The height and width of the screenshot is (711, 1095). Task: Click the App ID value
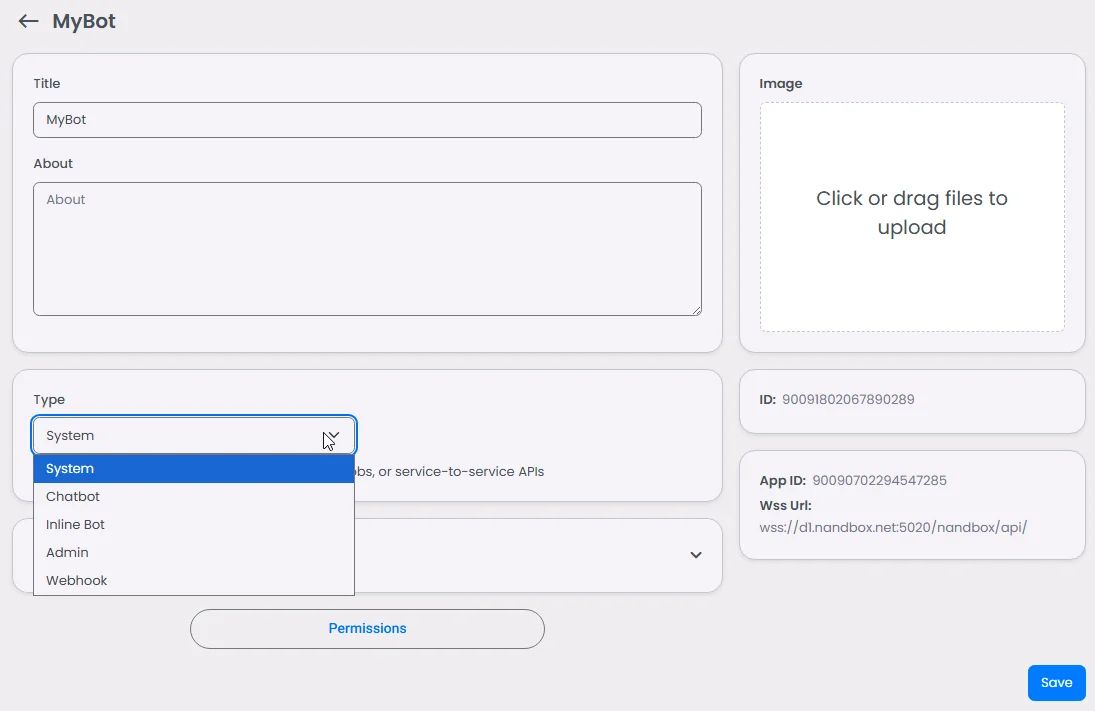[879, 481]
